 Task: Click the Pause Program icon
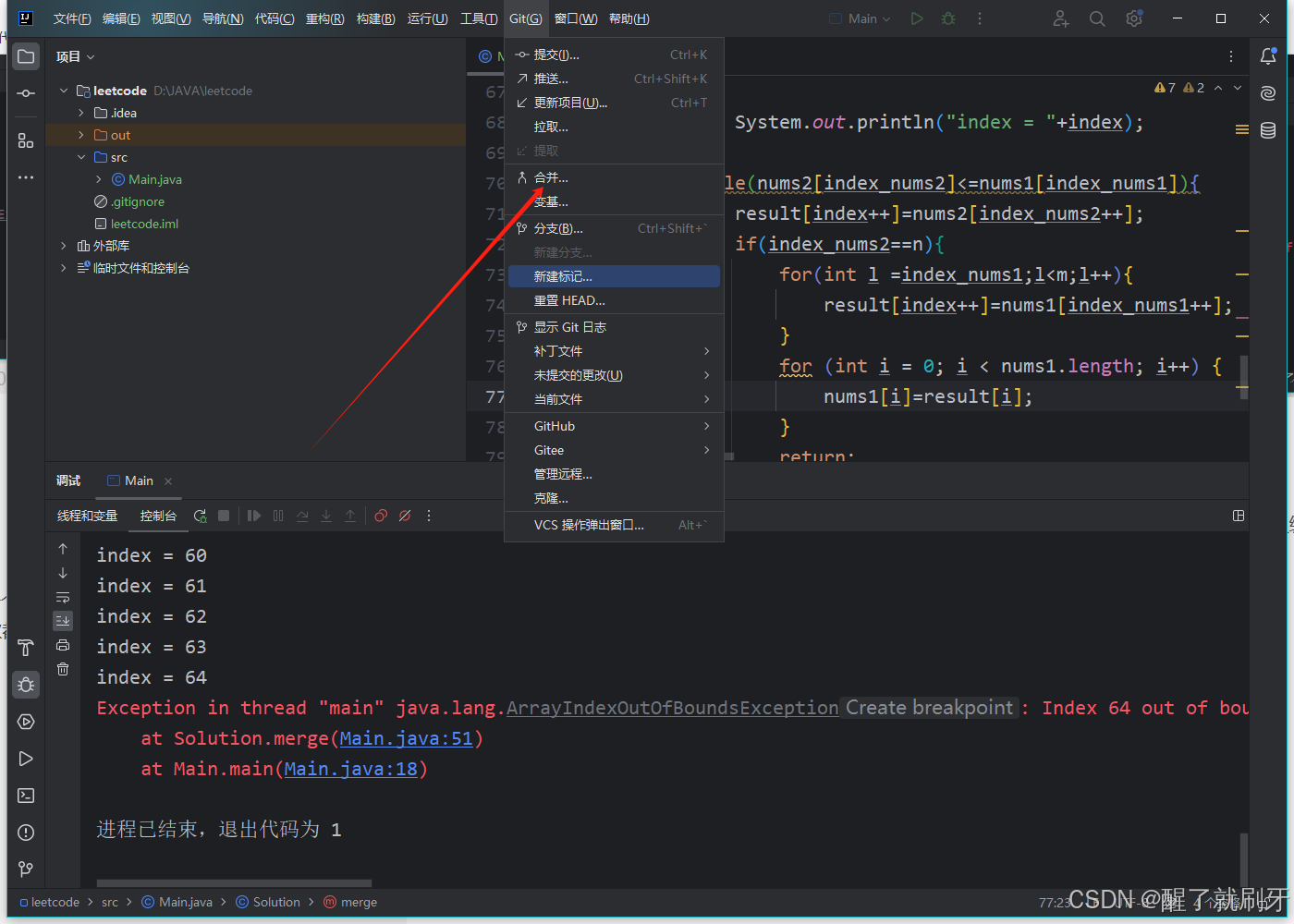click(x=278, y=516)
